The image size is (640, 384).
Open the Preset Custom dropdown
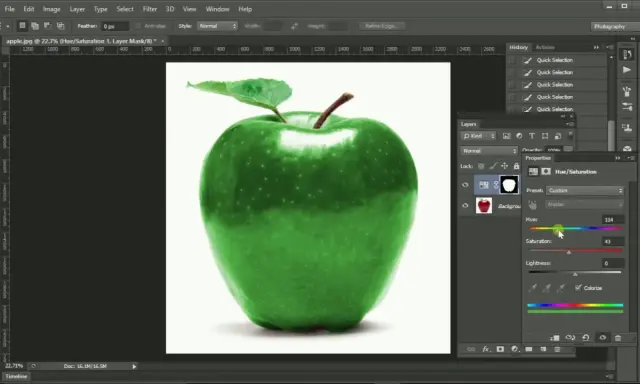tap(585, 191)
